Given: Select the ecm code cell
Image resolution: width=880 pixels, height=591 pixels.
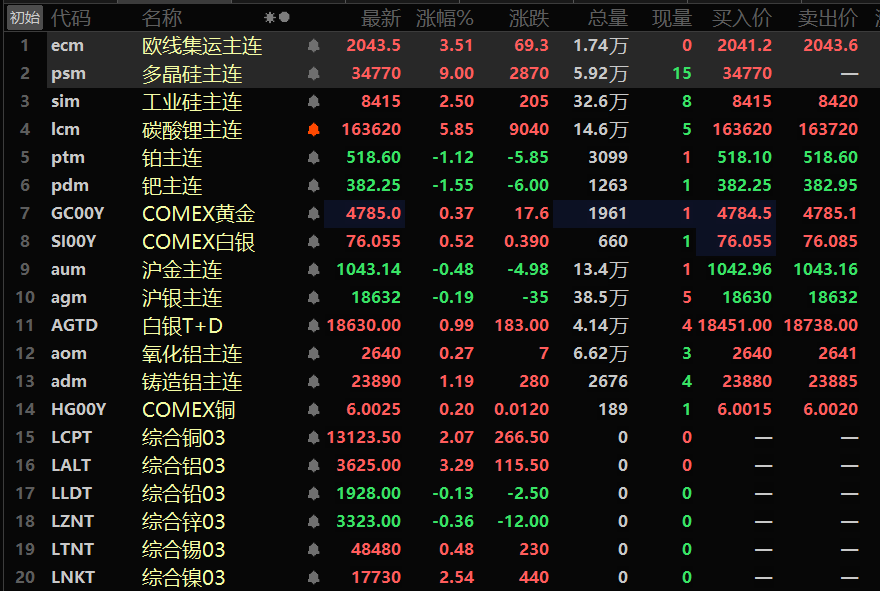Looking at the screenshot, I should coord(67,45).
